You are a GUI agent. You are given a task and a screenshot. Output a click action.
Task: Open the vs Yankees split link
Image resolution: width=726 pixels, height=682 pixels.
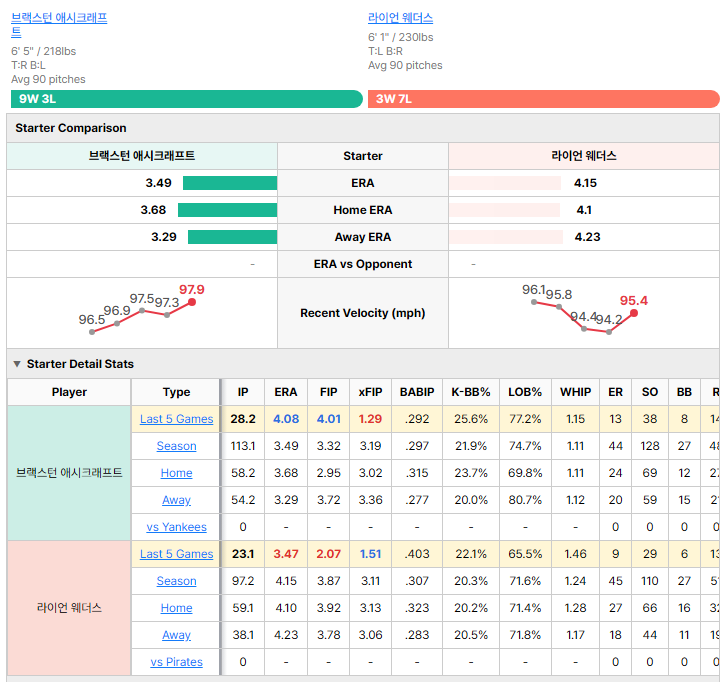pos(176,527)
